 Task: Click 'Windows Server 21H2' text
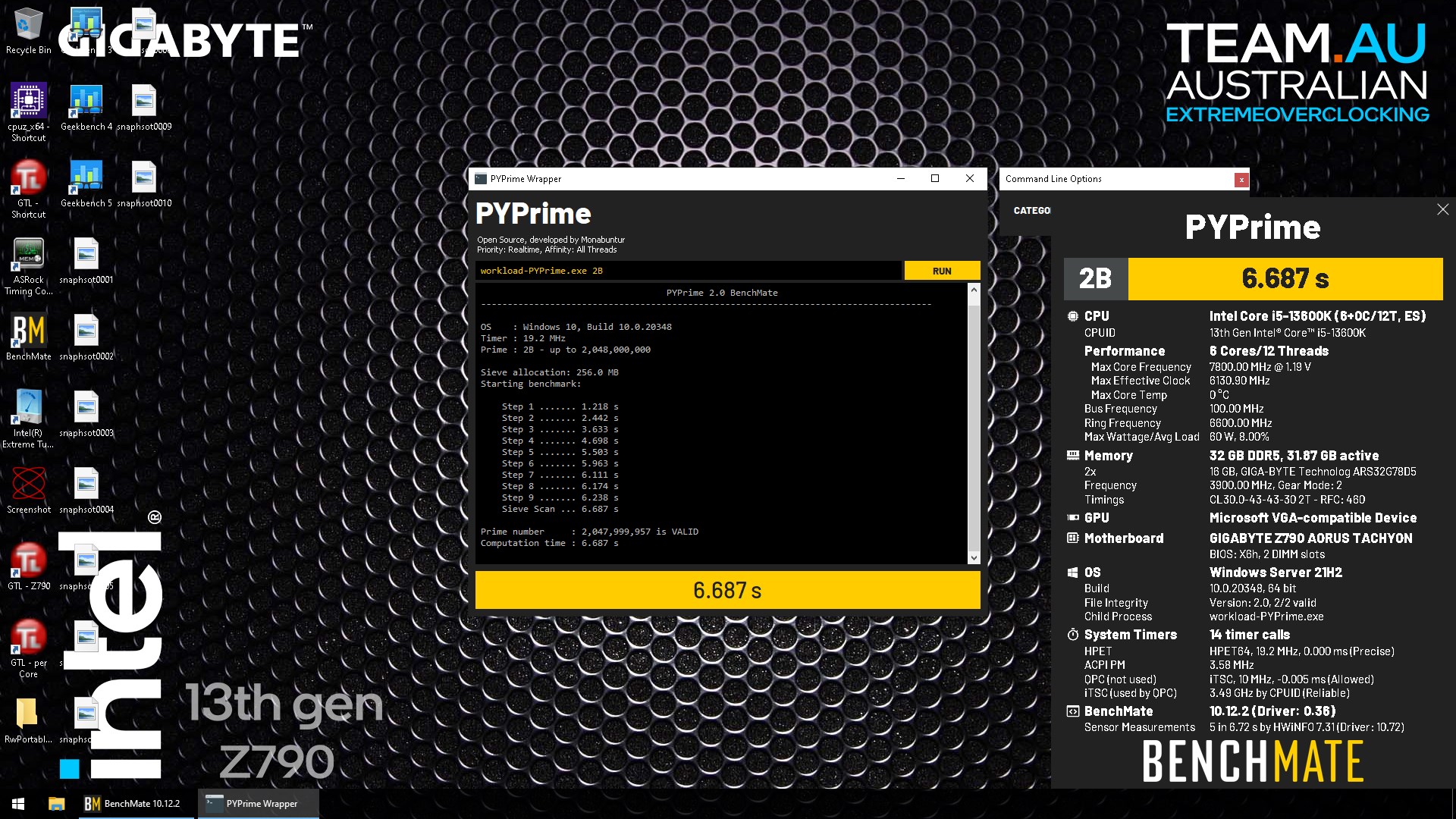1276,573
